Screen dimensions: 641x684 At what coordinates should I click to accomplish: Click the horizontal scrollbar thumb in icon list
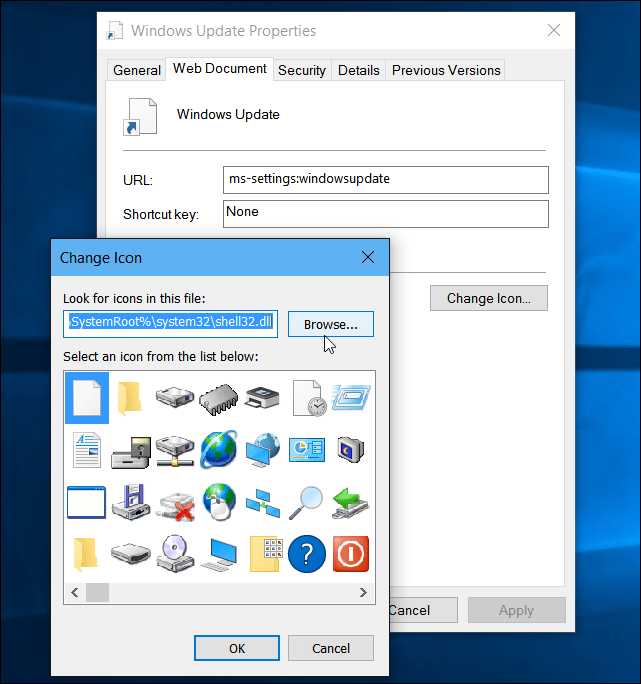click(x=97, y=592)
